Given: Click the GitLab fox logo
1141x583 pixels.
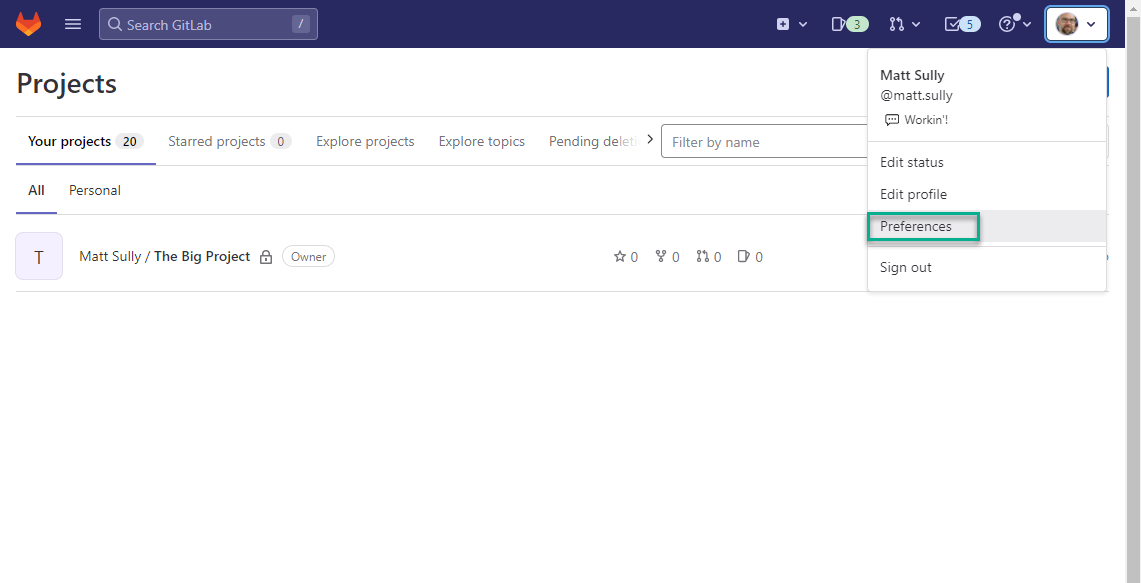Looking at the screenshot, I should click(x=28, y=24).
